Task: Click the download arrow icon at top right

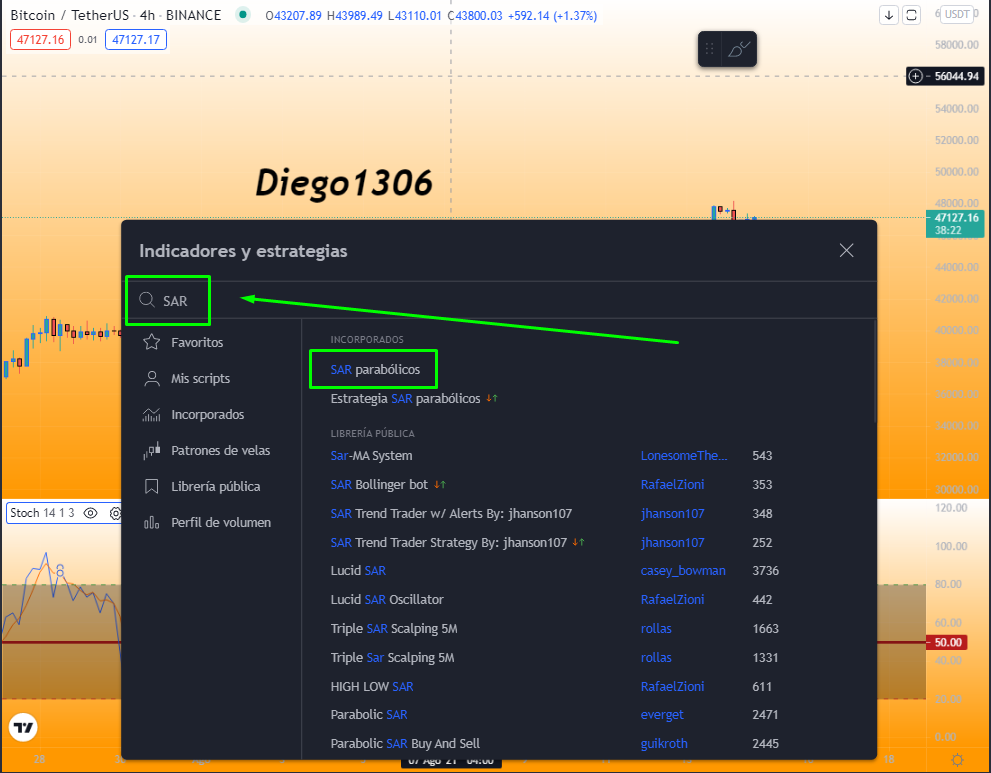Action: pyautogui.click(x=889, y=15)
